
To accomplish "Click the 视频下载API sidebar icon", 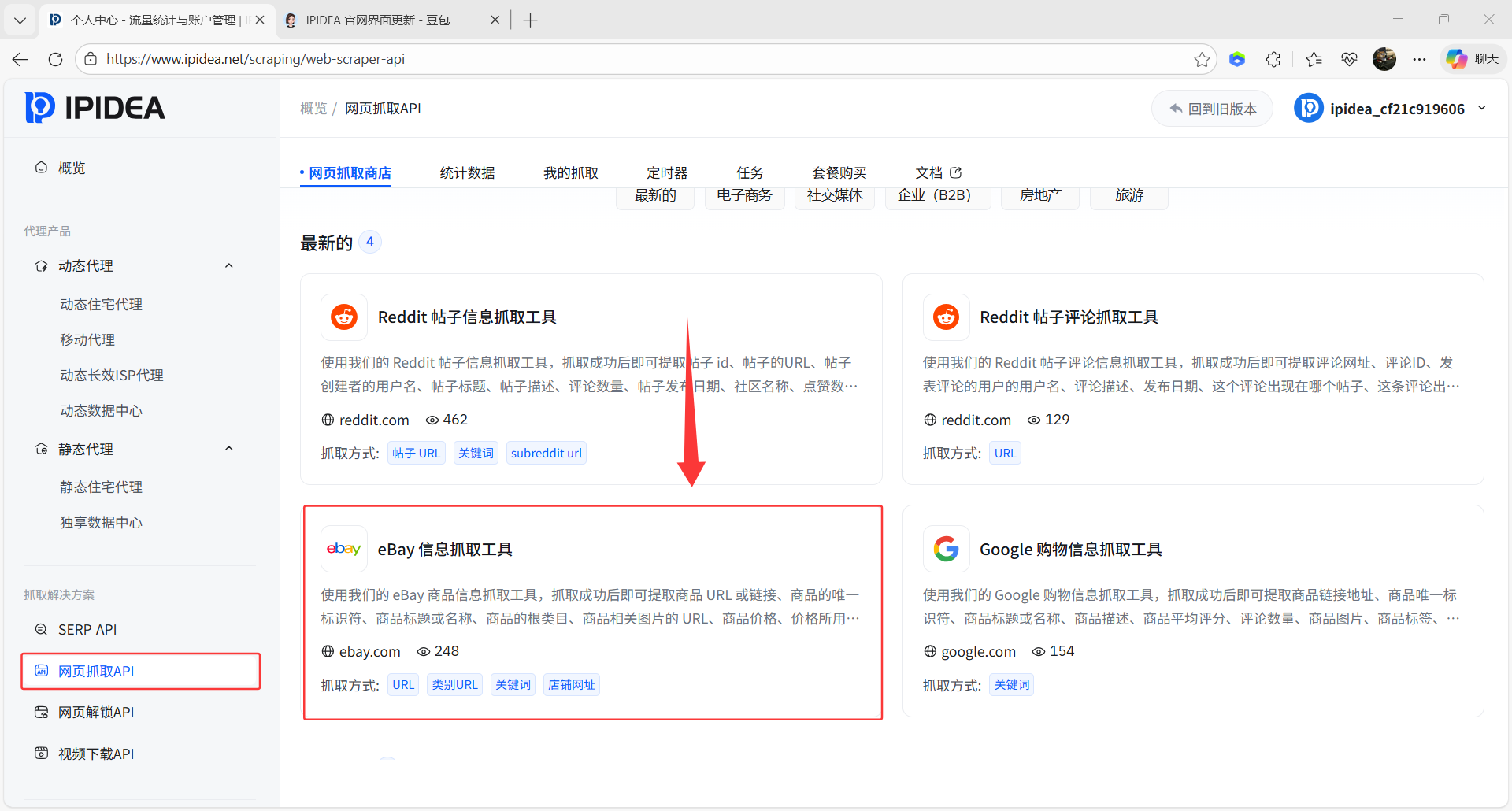I will [41, 754].
